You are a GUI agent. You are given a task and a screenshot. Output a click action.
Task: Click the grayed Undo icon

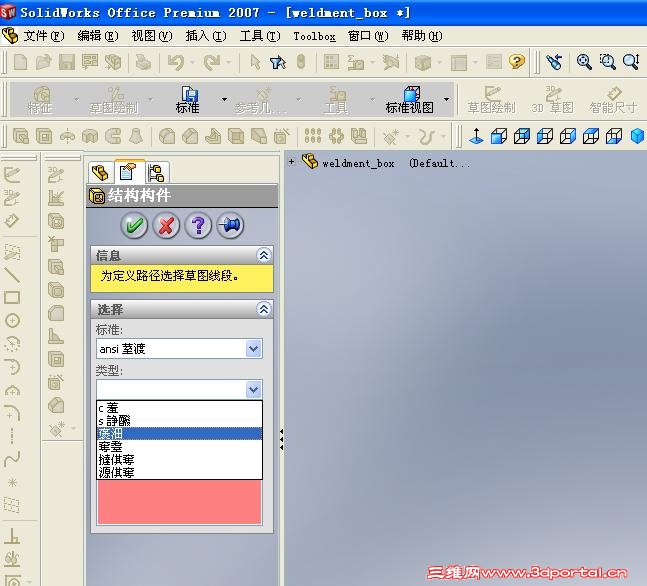tap(176, 62)
